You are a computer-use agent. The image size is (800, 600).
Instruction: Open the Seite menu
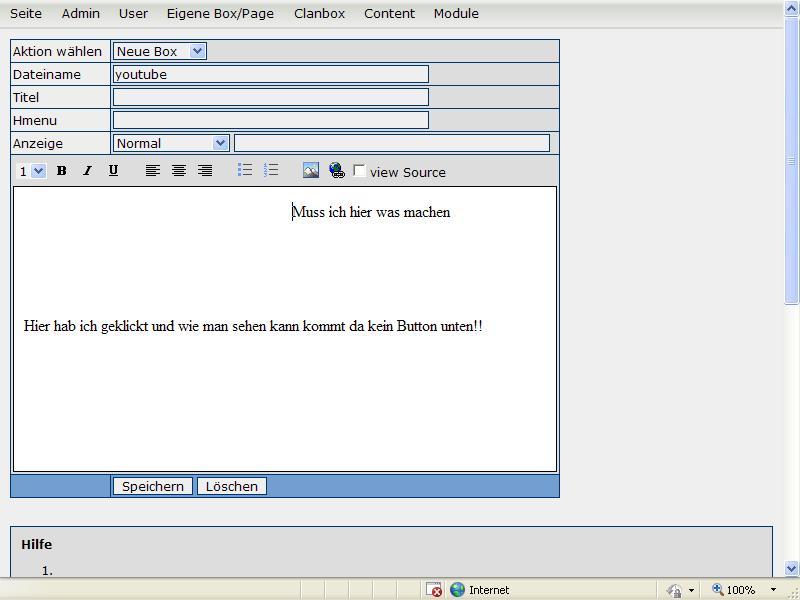[x=26, y=14]
